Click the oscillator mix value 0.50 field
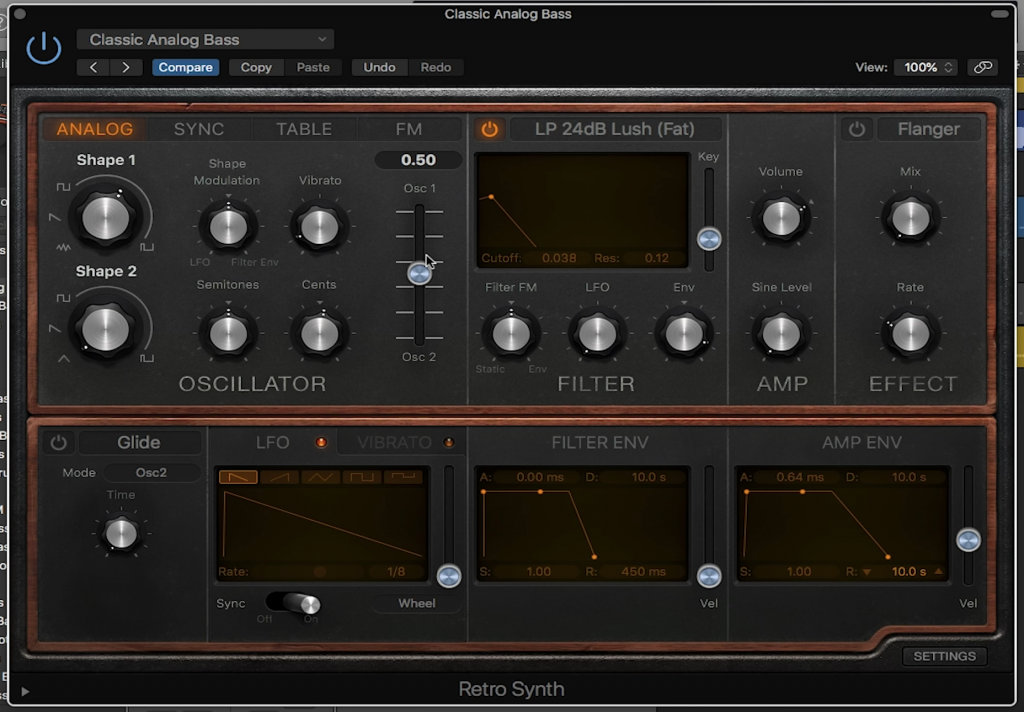This screenshot has height=712, width=1024. [x=418, y=160]
